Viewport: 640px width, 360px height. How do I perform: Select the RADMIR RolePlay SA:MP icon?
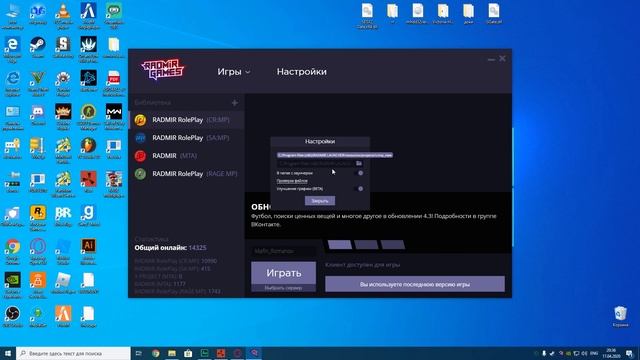140,138
